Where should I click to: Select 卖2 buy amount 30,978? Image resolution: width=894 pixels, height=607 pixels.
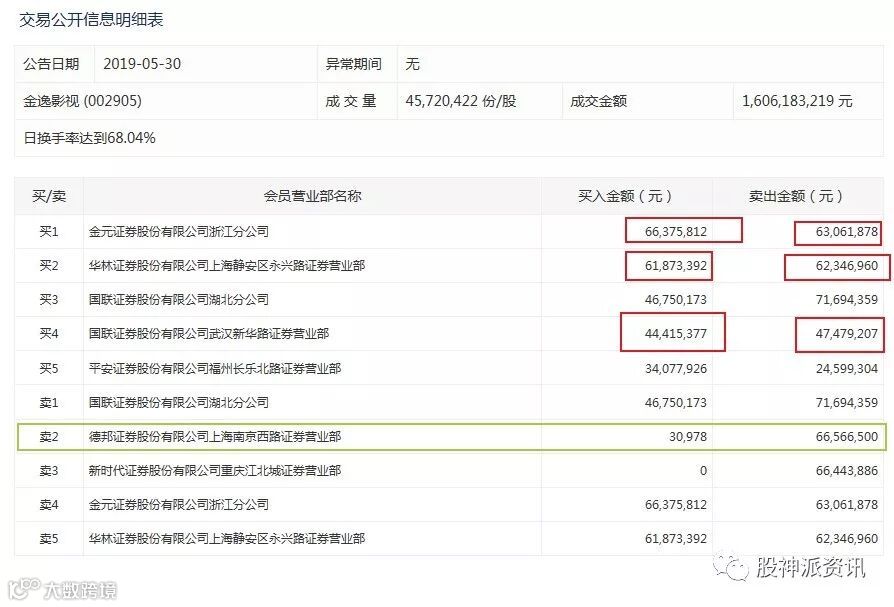click(688, 437)
